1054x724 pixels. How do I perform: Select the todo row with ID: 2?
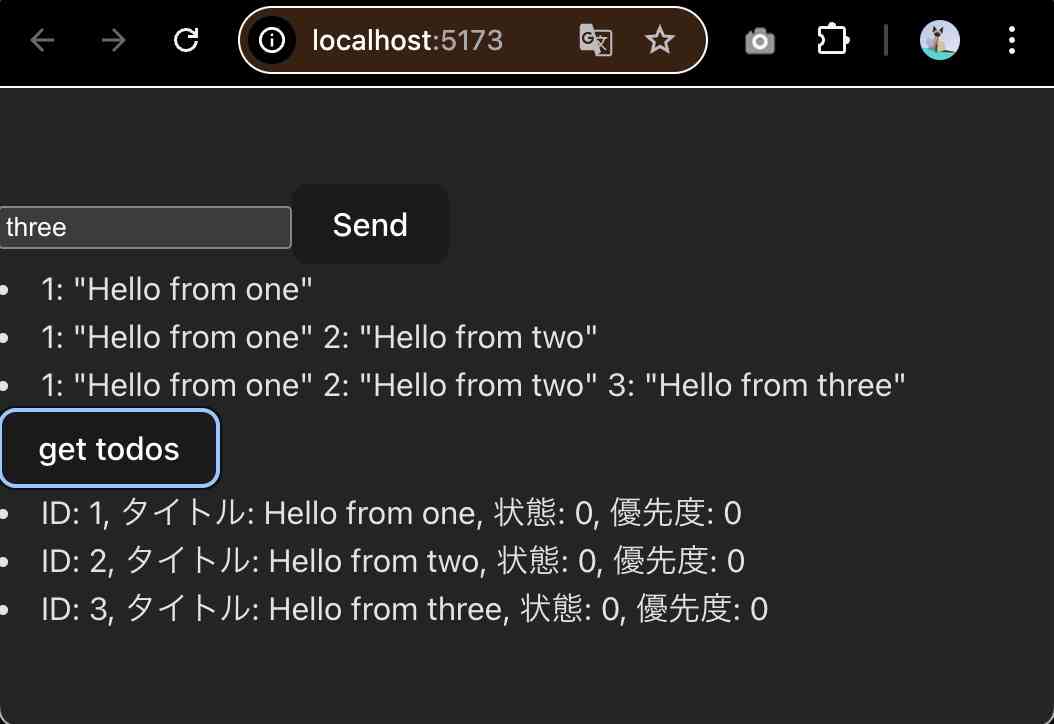(x=393, y=561)
